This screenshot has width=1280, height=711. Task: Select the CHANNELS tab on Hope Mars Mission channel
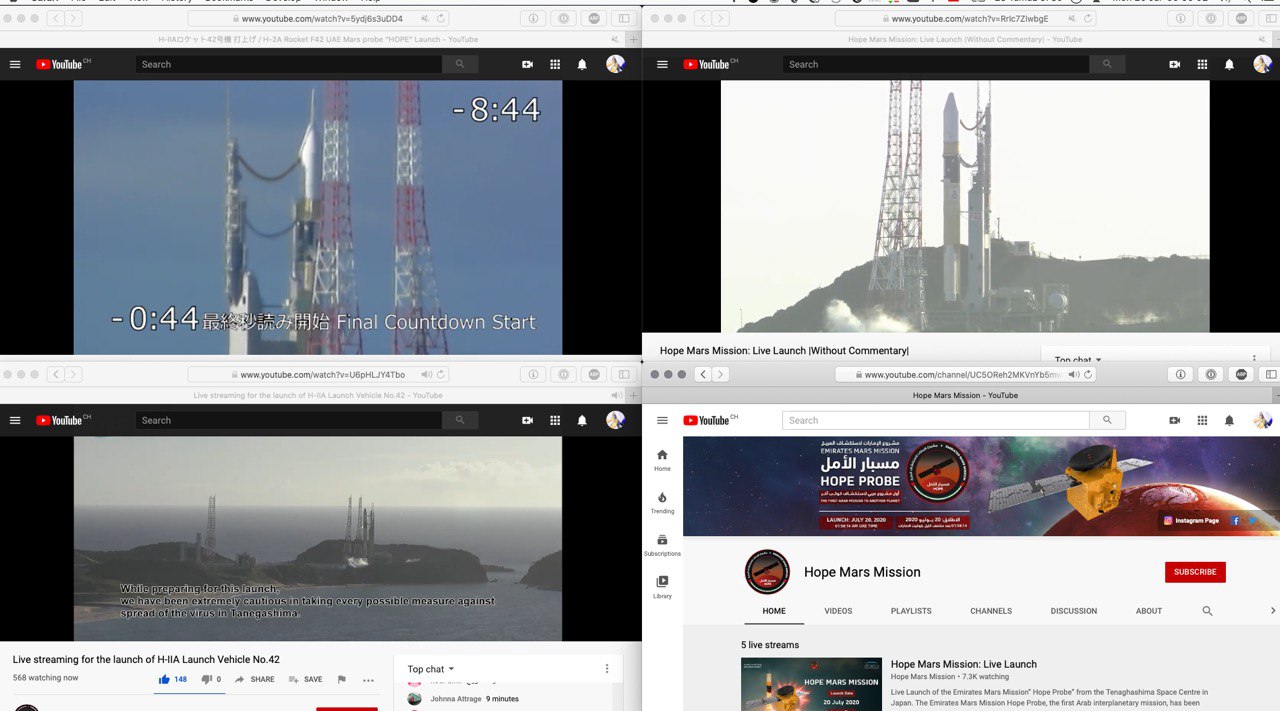[x=991, y=611]
